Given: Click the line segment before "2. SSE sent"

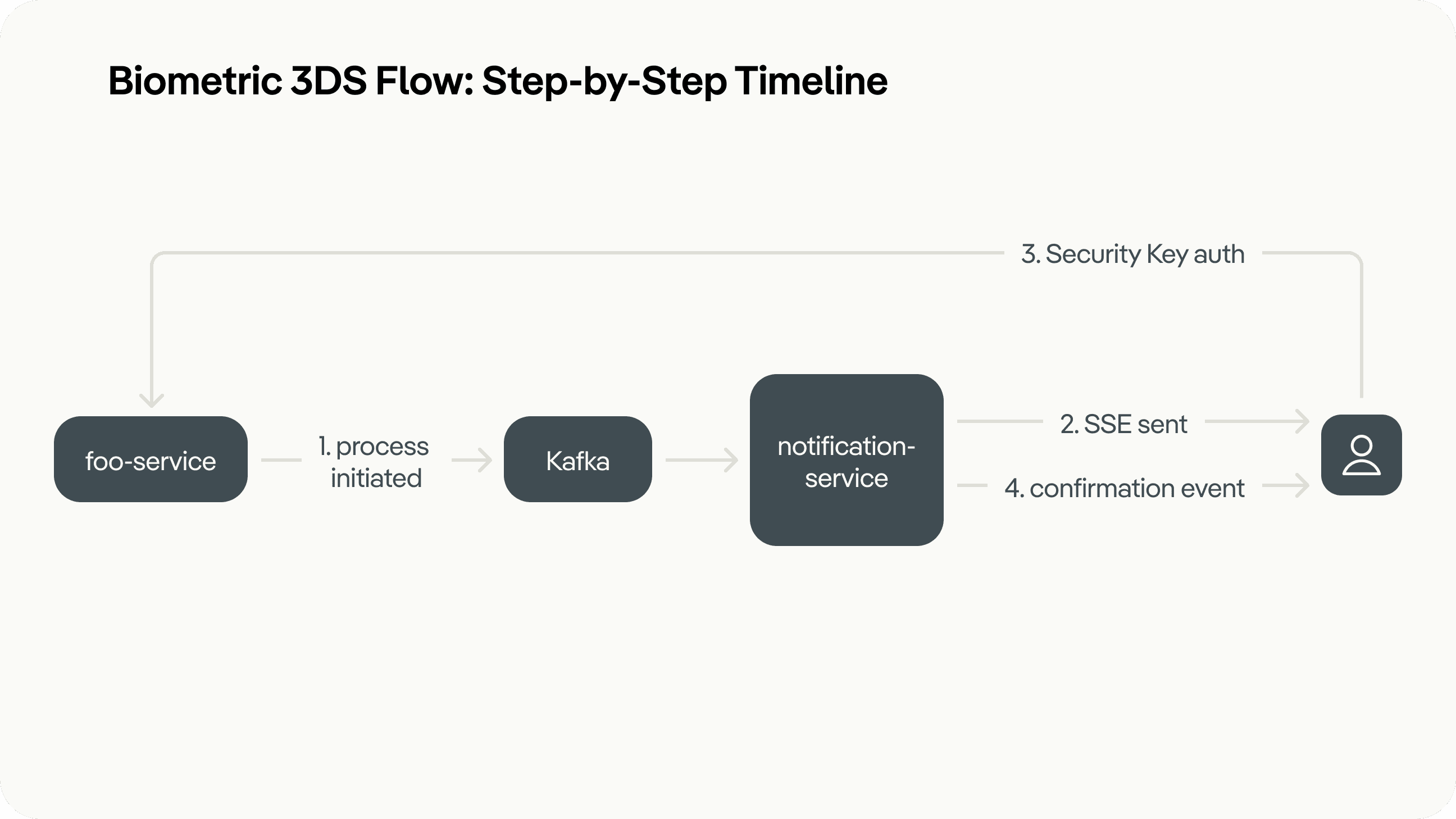Looking at the screenshot, I should (999, 422).
